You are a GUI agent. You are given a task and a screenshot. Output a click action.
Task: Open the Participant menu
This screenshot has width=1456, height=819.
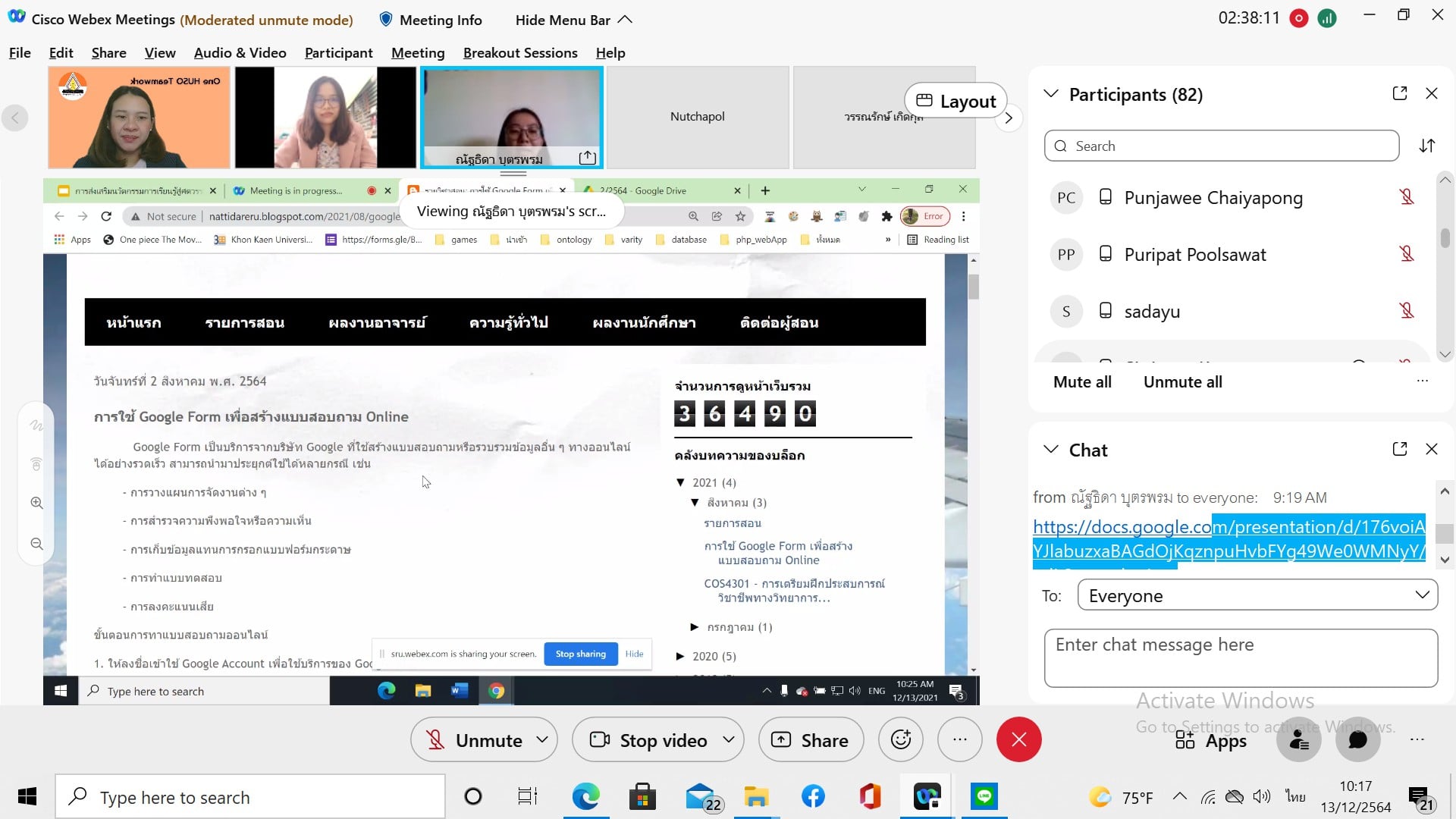(x=338, y=52)
